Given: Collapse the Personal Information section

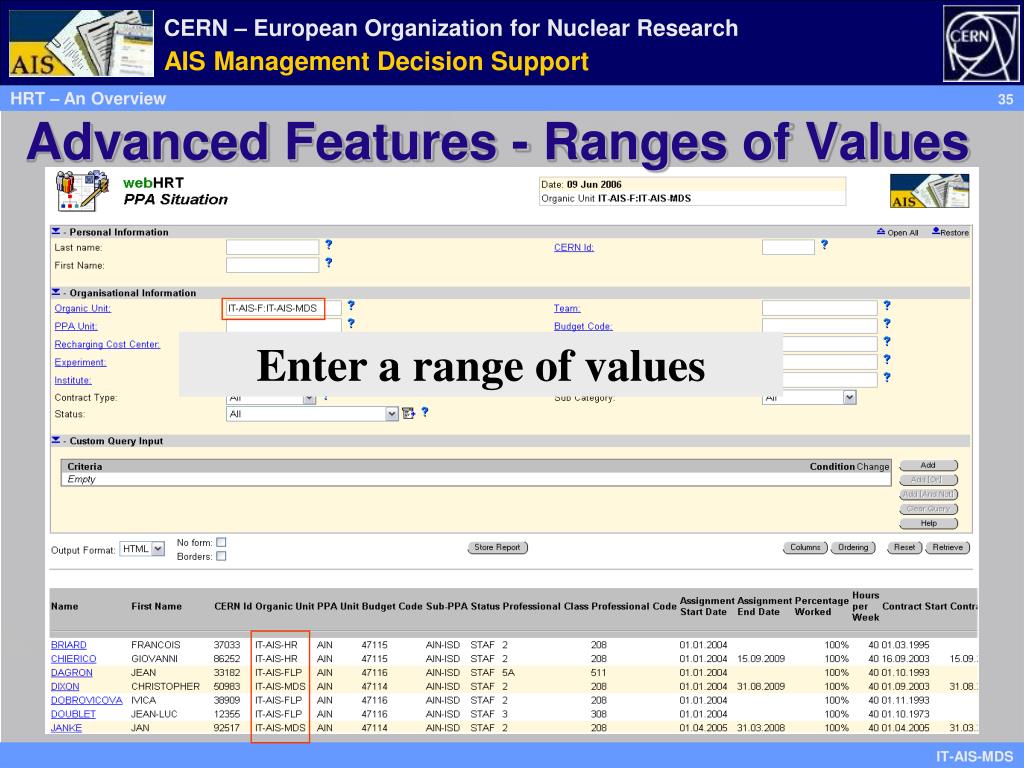Looking at the screenshot, I should [x=56, y=231].
